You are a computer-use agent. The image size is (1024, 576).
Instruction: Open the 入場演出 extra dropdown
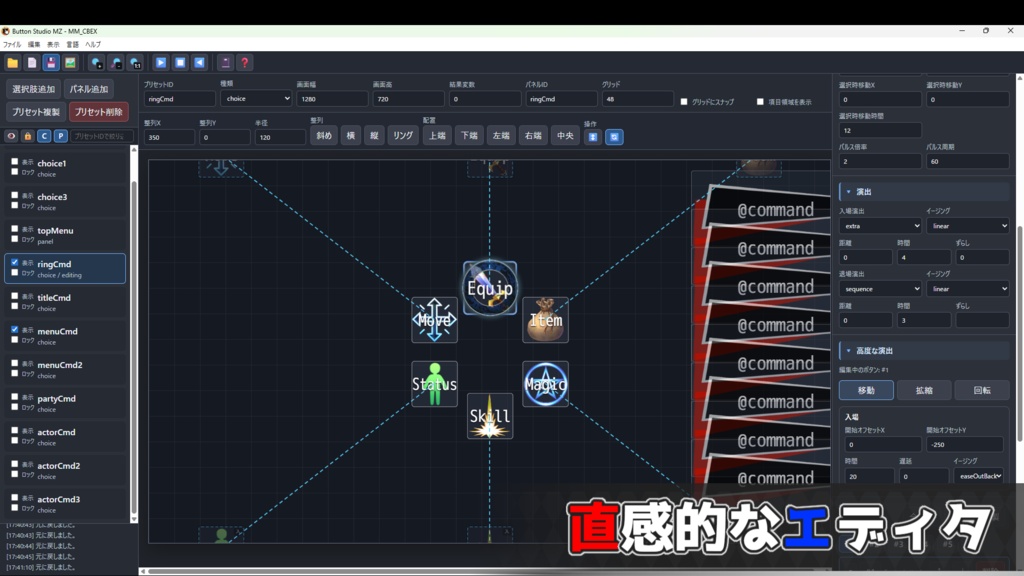coord(880,226)
